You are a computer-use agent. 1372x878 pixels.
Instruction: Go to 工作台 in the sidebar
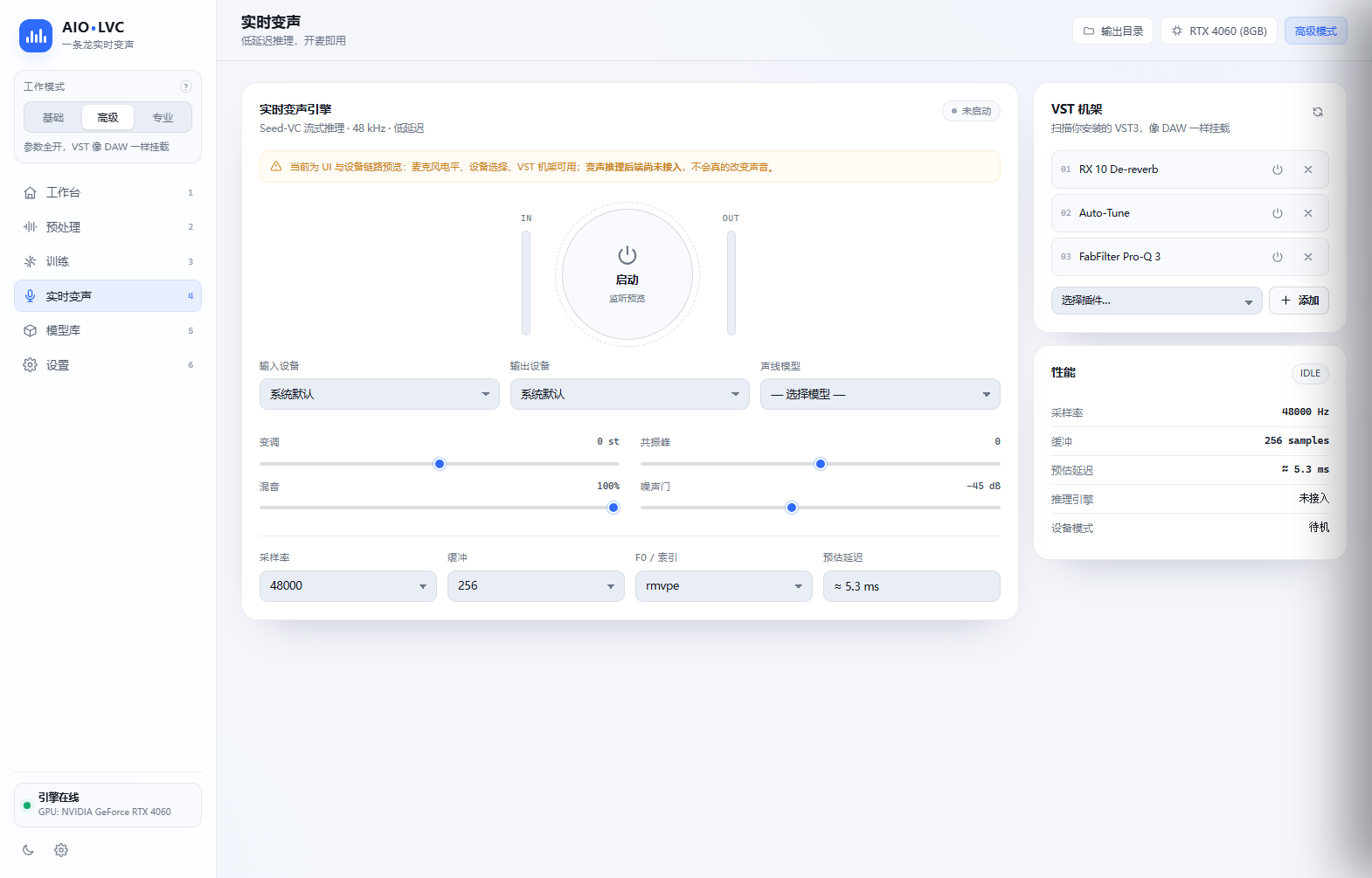click(x=107, y=192)
